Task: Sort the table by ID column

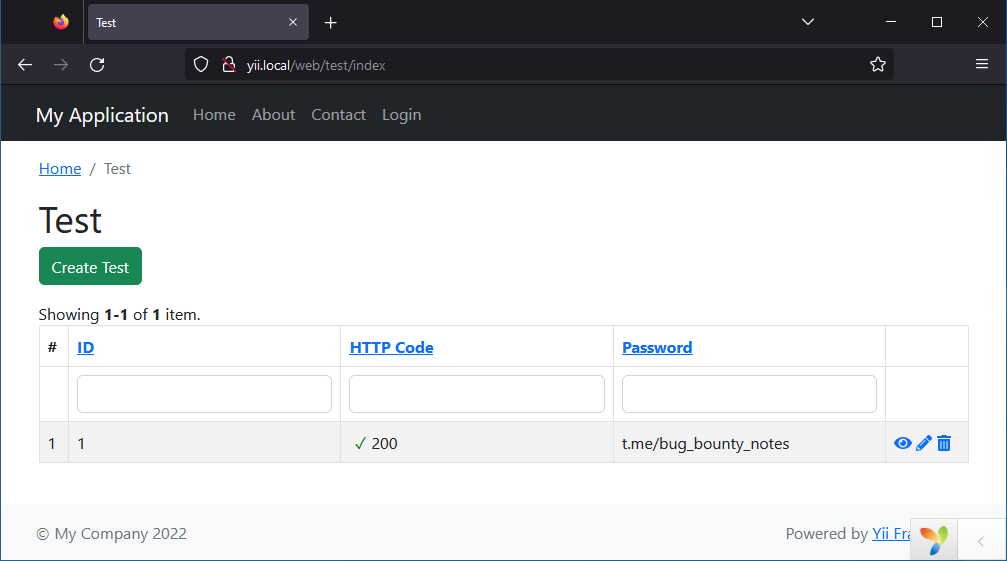Action: point(85,348)
